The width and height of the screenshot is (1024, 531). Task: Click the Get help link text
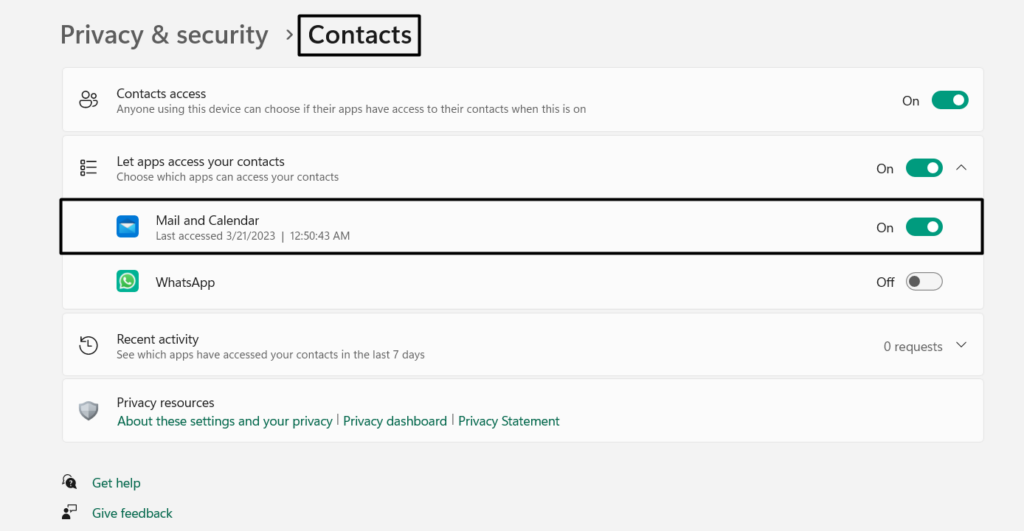(x=116, y=483)
